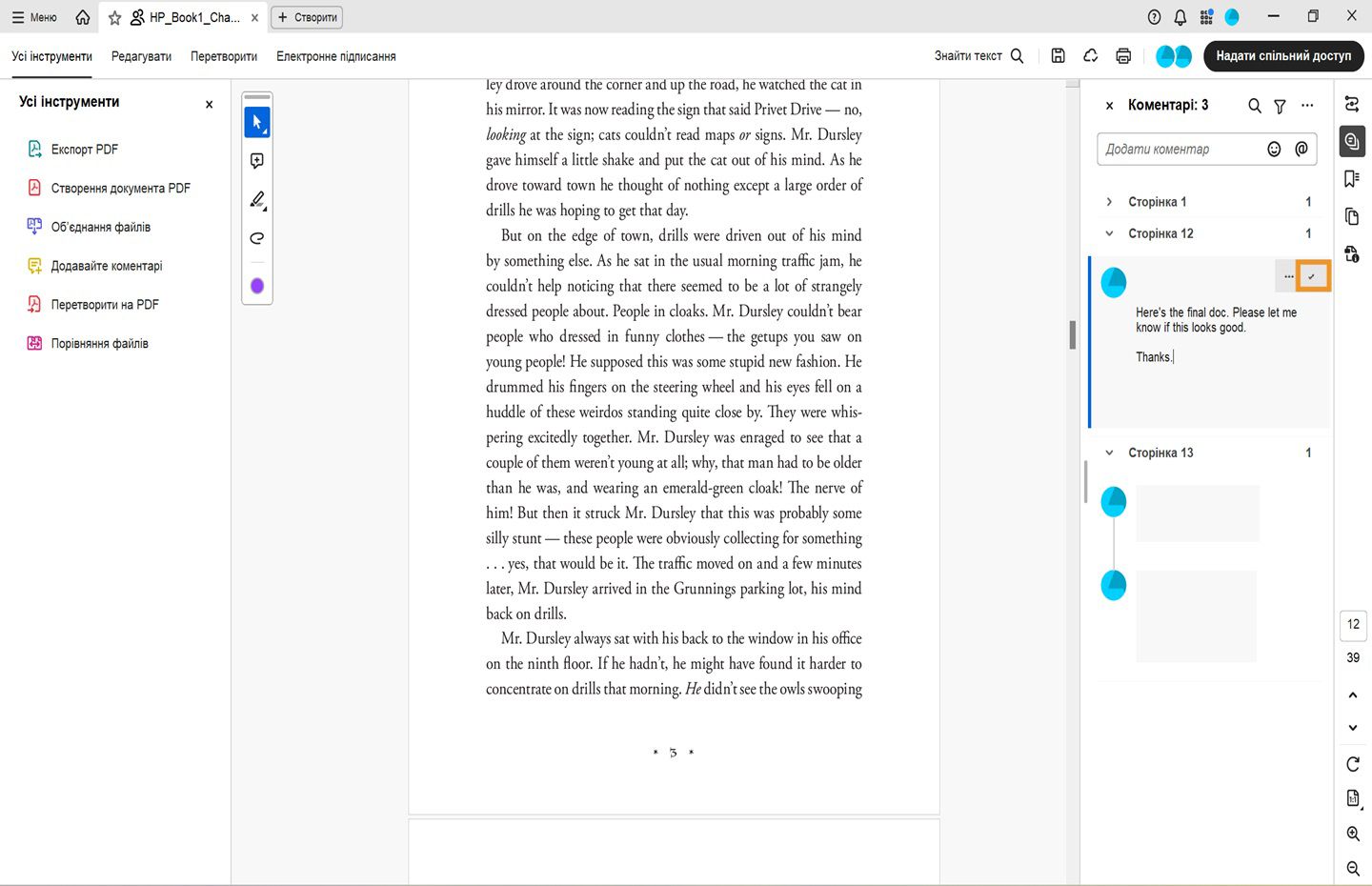The height and width of the screenshot is (886, 1372).
Task: Select the add comment note tool
Action: click(x=257, y=161)
